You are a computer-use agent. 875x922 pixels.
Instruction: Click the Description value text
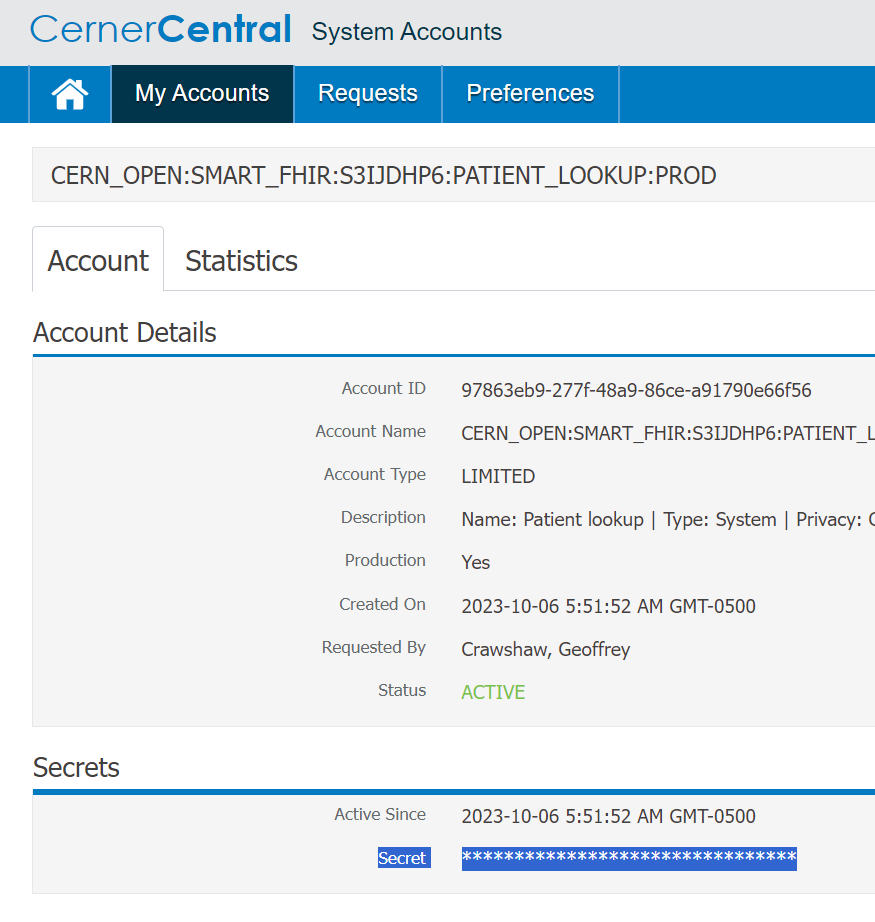click(666, 520)
